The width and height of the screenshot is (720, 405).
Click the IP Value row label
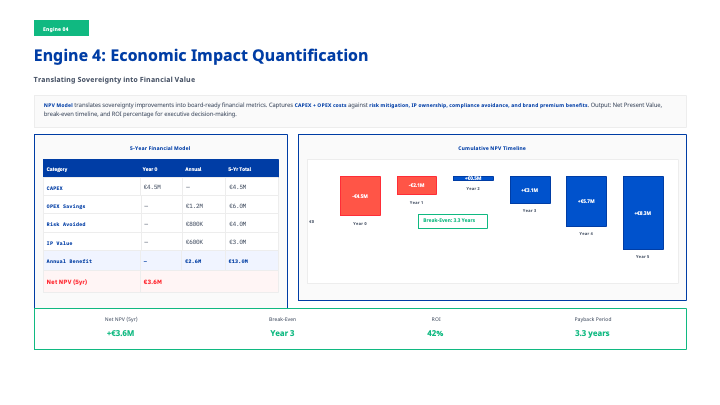[59, 241]
